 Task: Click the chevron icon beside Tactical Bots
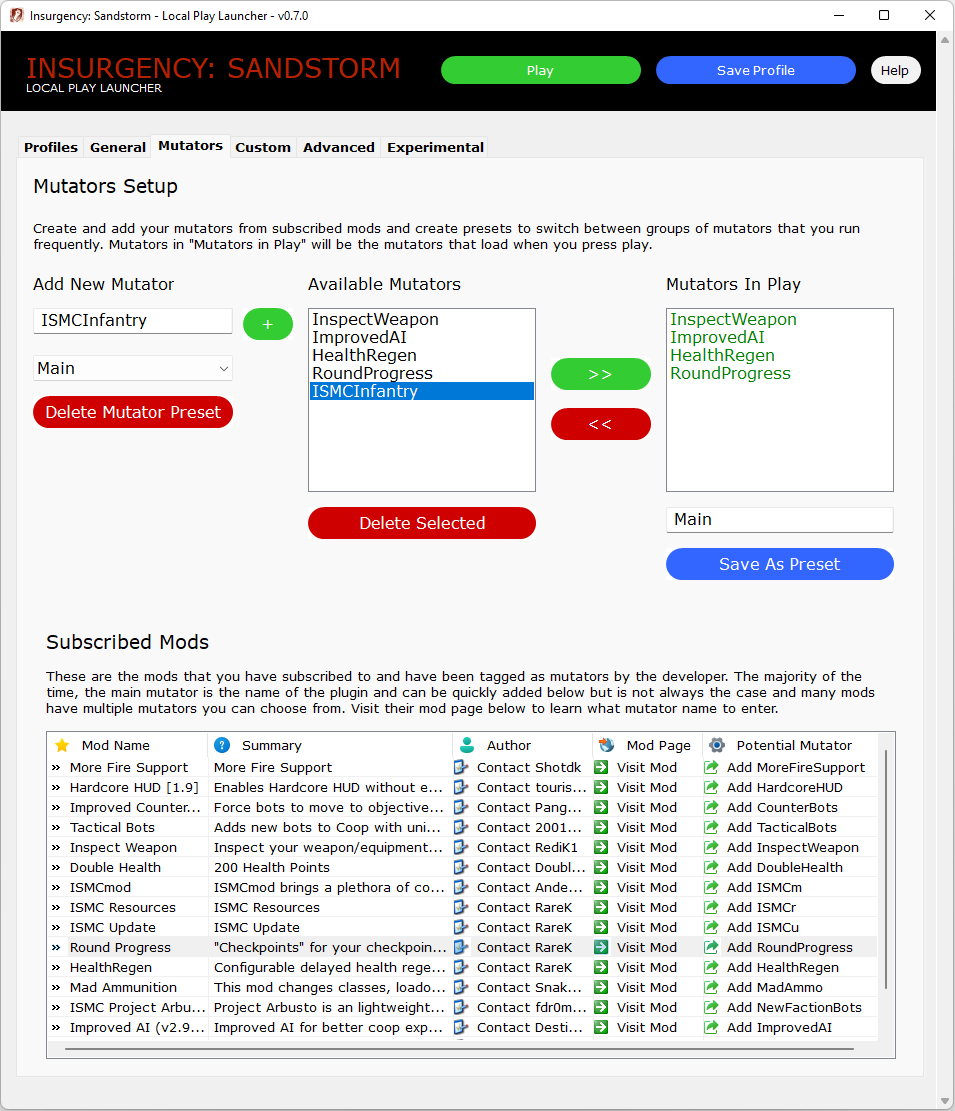point(56,828)
